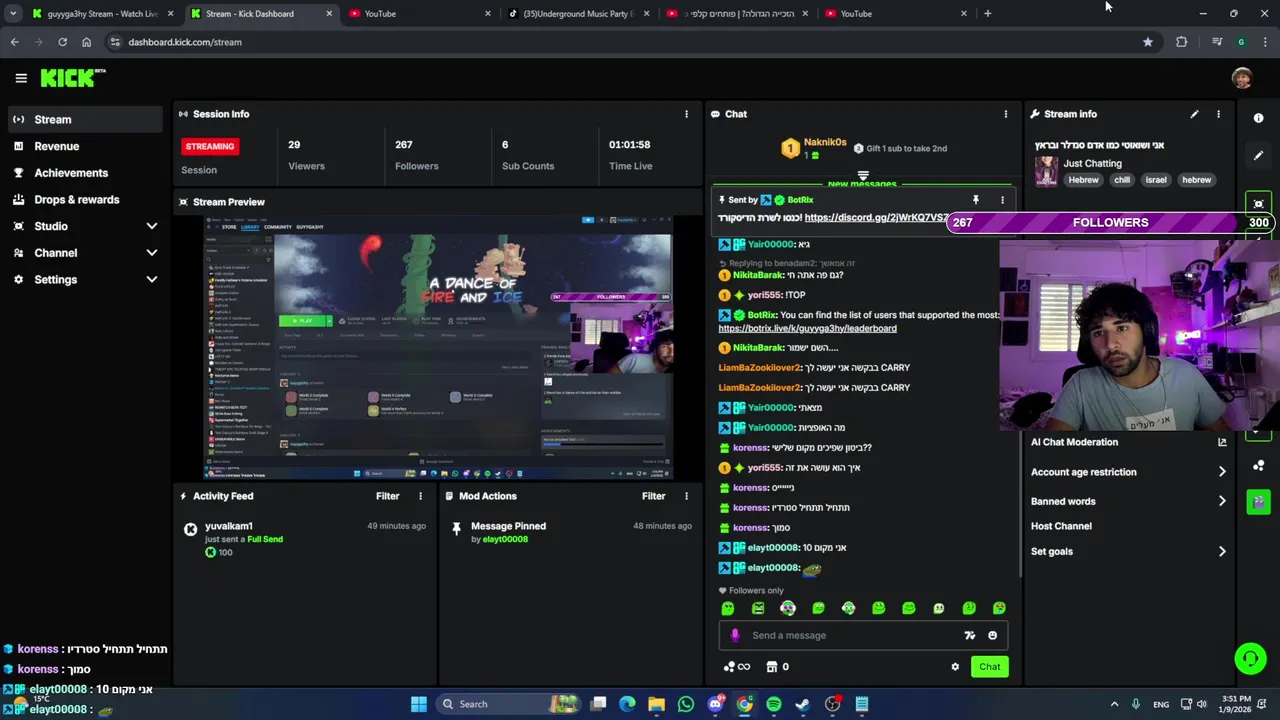
Task: Open a new browser tab
Action: coord(988,14)
